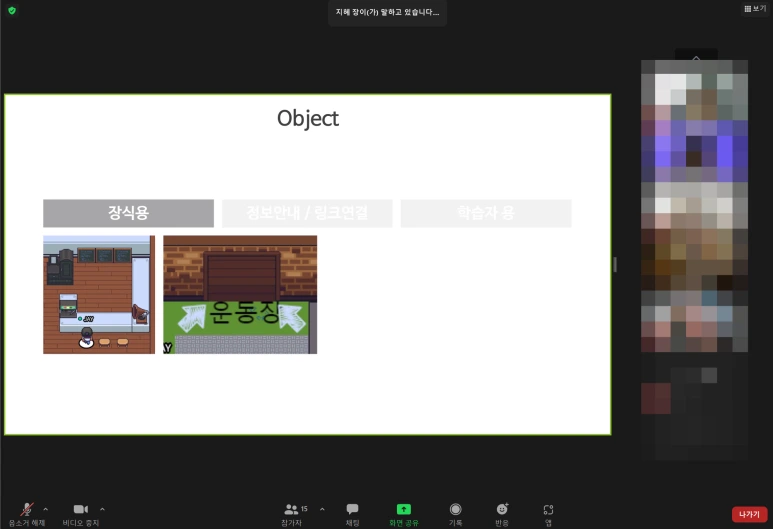This screenshot has width=773, height=529.
Task: Open audio options arrow next to microphone
Action: 45,509
